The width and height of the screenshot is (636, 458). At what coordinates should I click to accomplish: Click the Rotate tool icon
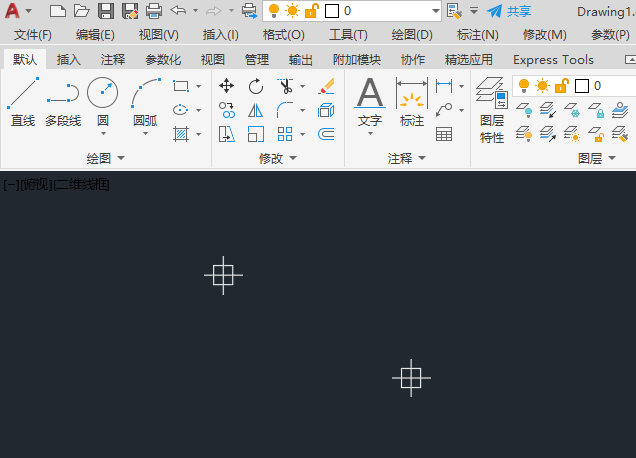coord(256,86)
